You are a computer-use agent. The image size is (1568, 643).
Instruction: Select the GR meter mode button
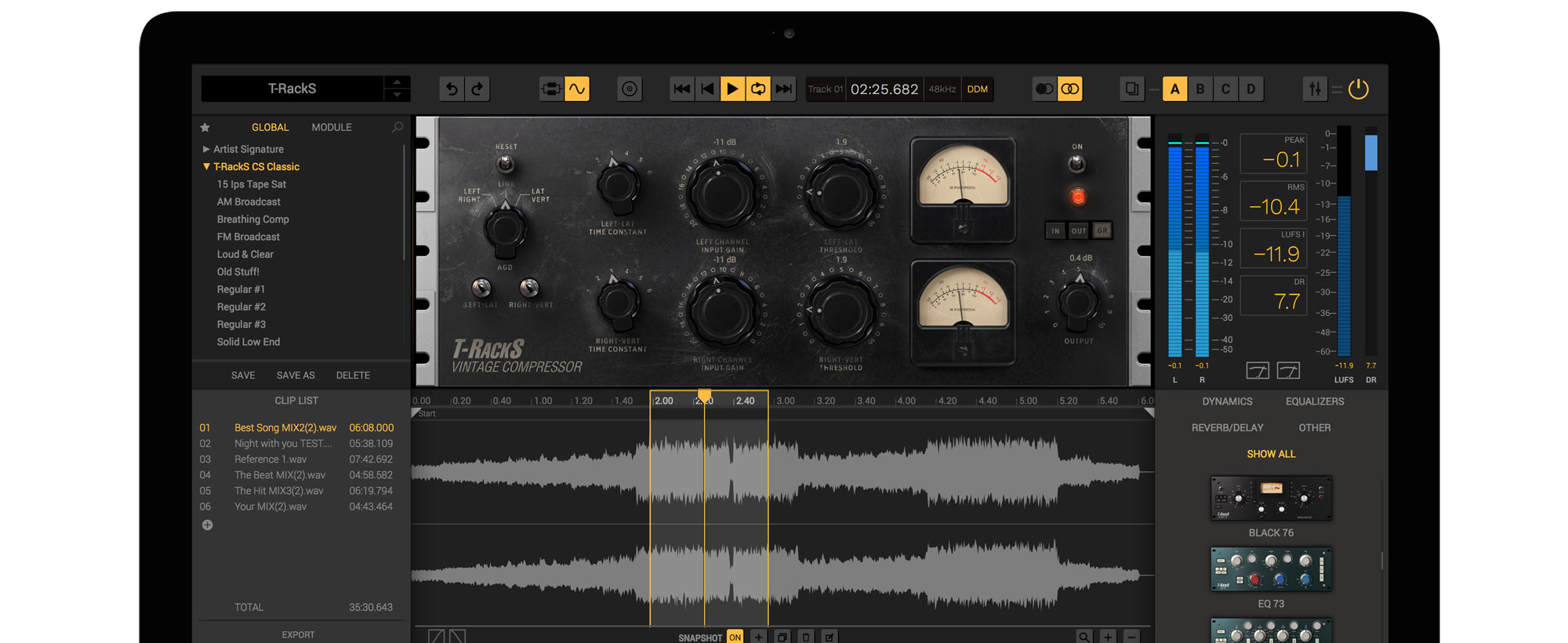click(x=1102, y=231)
